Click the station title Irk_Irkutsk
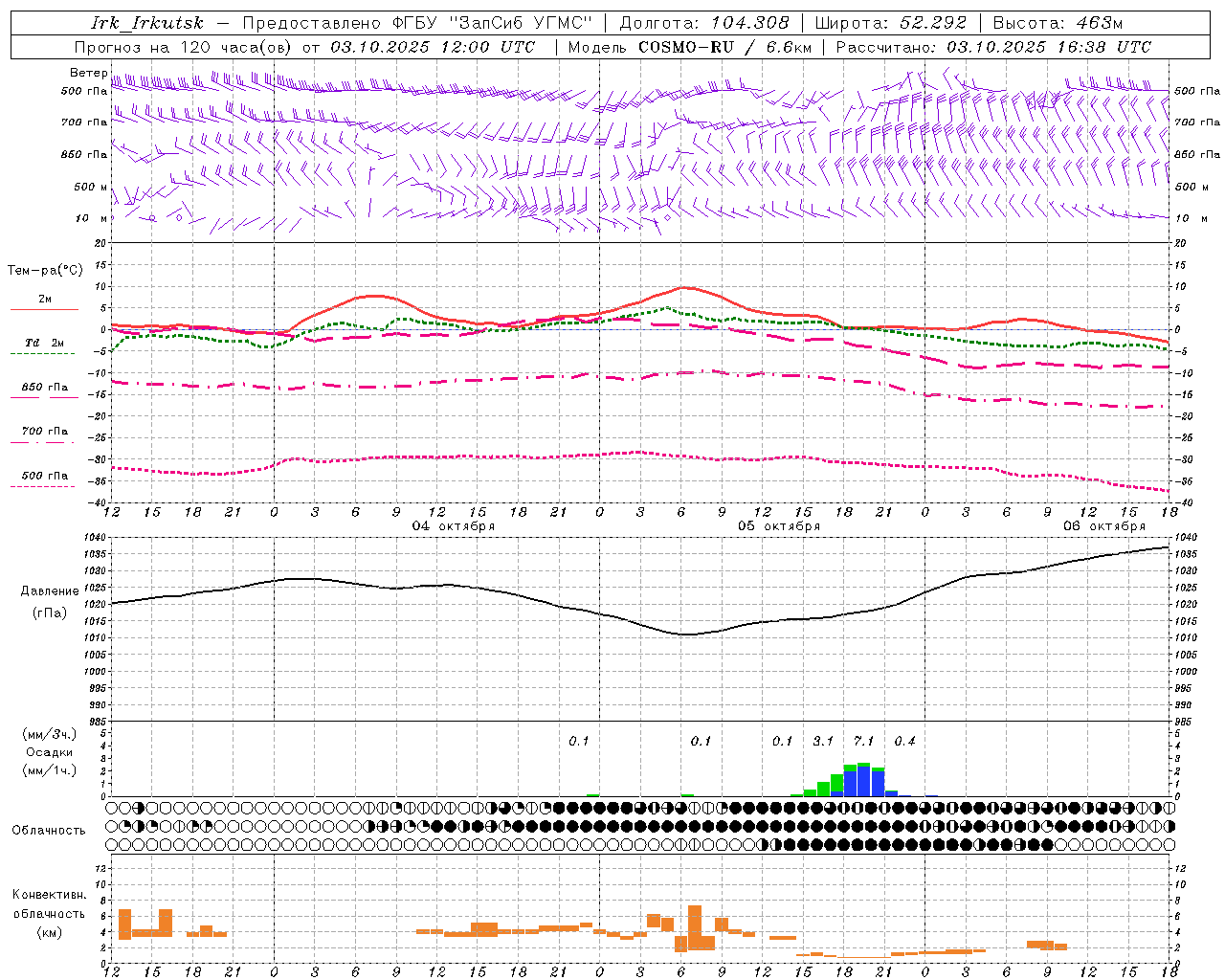 (x=147, y=23)
